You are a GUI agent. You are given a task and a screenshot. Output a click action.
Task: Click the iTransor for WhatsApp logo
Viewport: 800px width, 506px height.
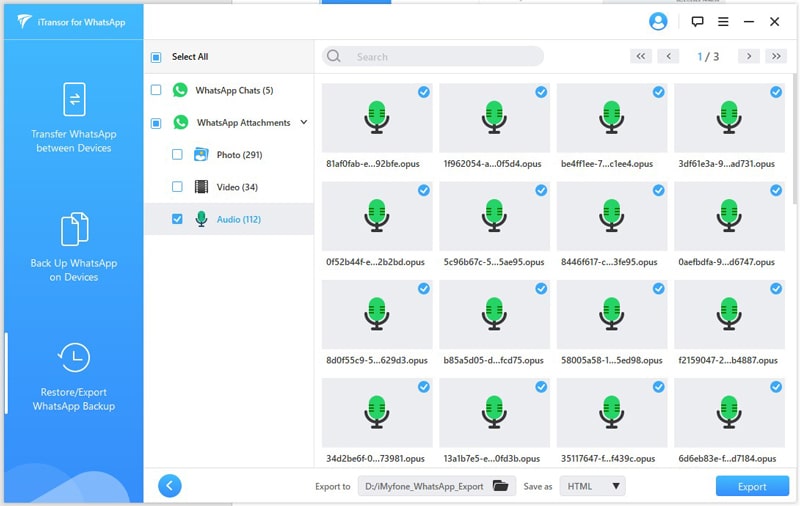pos(71,22)
